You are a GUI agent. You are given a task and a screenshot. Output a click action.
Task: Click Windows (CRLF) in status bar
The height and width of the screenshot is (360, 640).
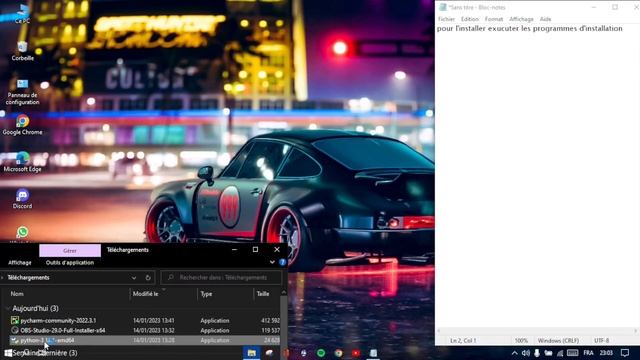tap(558, 340)
